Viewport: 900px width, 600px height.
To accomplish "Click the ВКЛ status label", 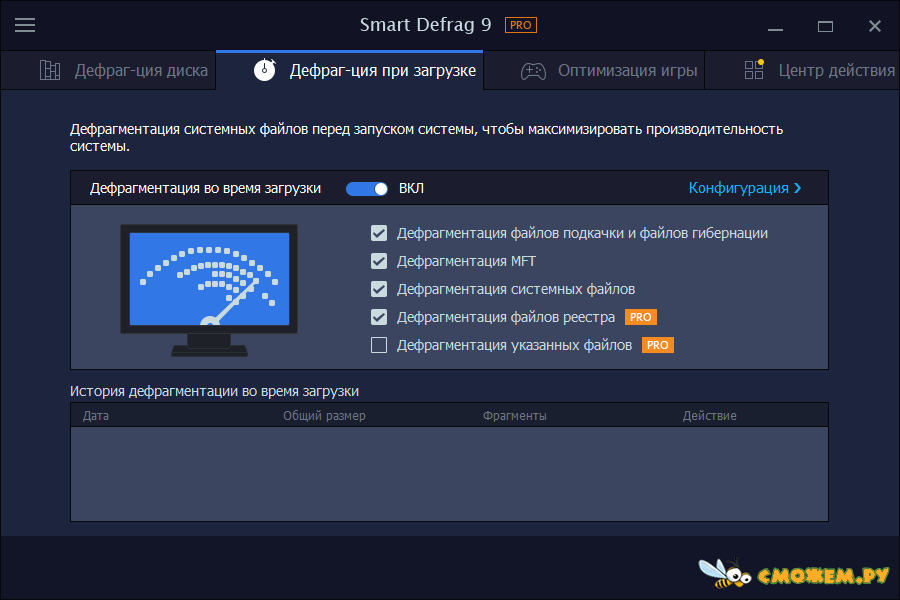I will [x=411, y=188].
